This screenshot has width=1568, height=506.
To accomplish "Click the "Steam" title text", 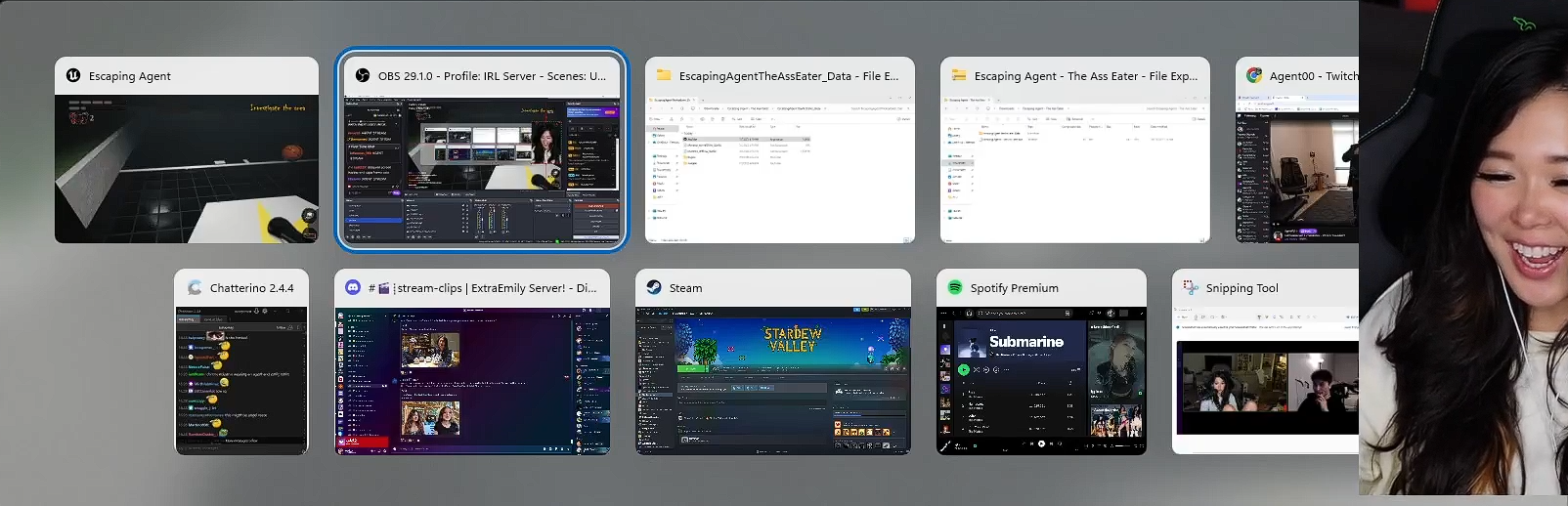I will tap(685, 288).
